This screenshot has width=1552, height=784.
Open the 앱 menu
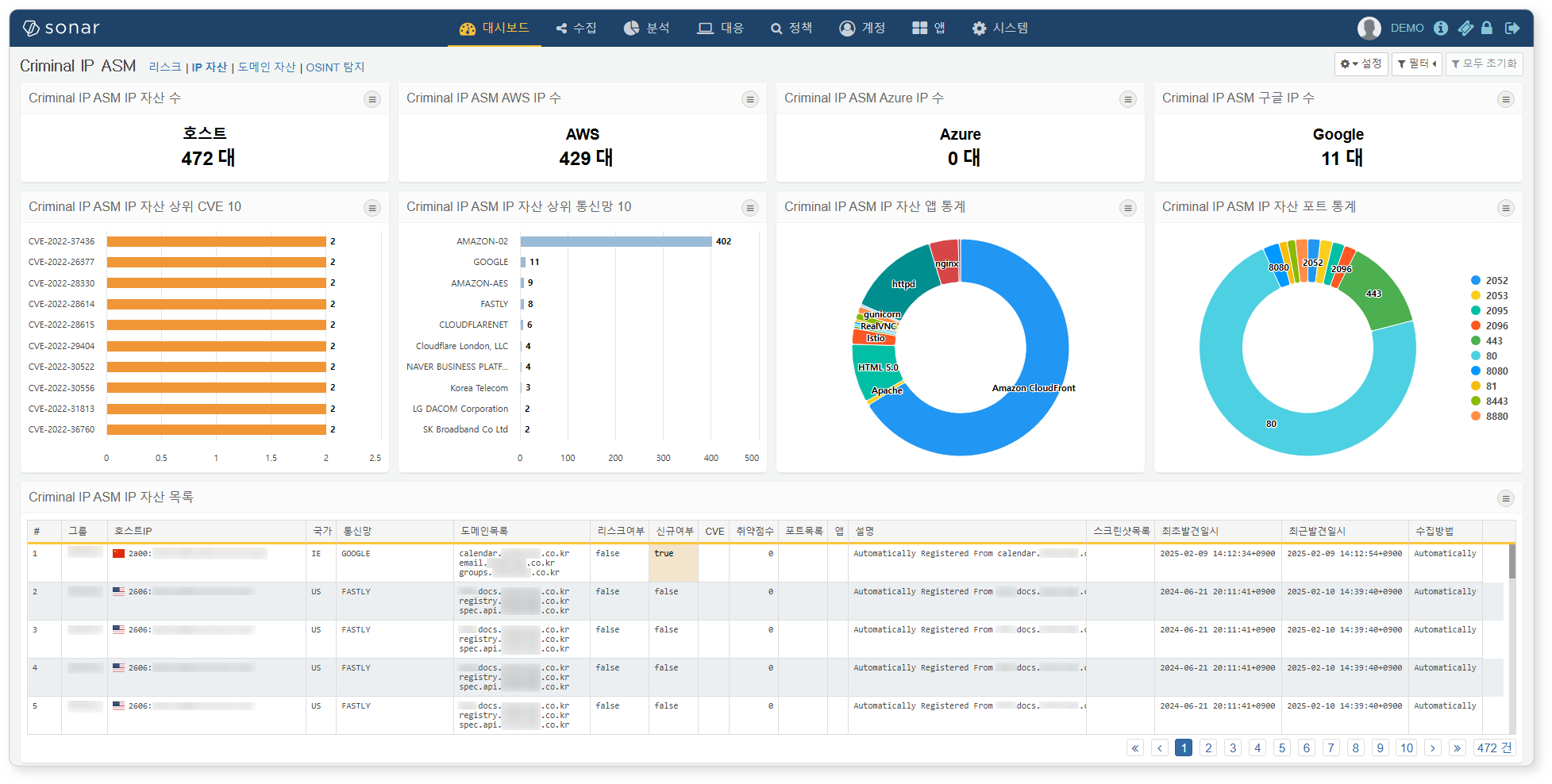[928, 28]
